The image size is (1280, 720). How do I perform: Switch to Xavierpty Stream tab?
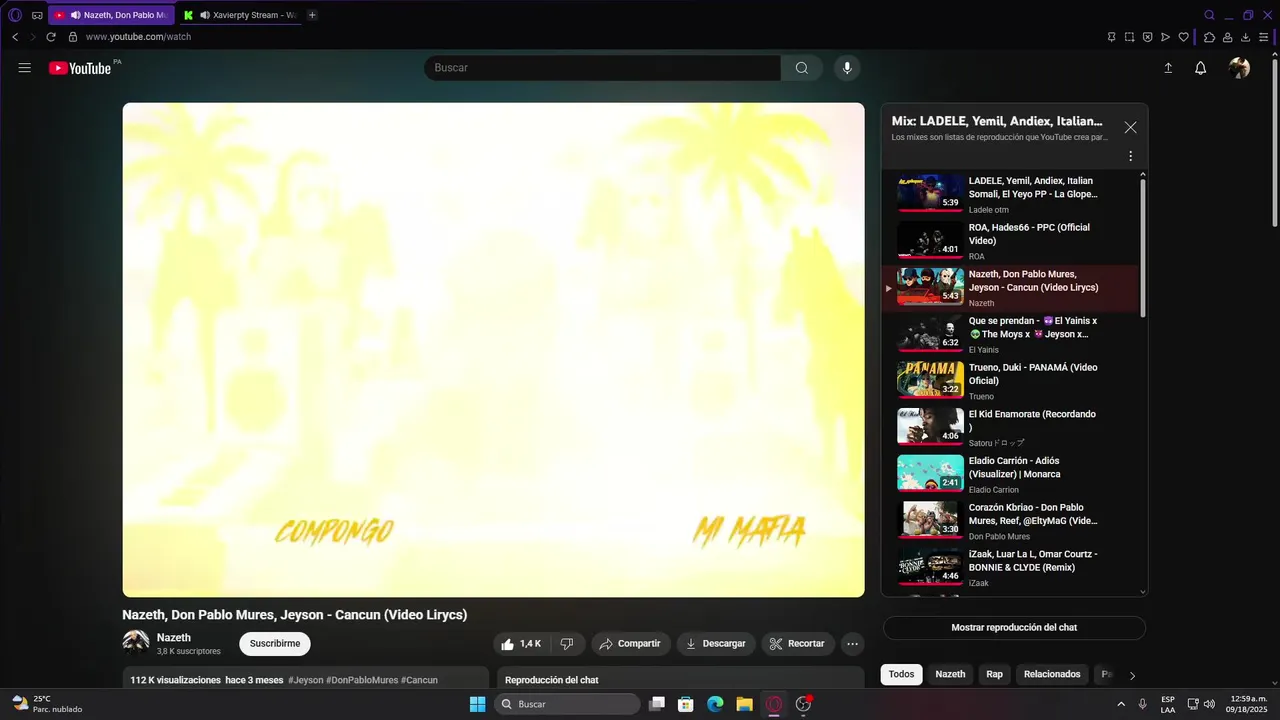pos(240,15)
